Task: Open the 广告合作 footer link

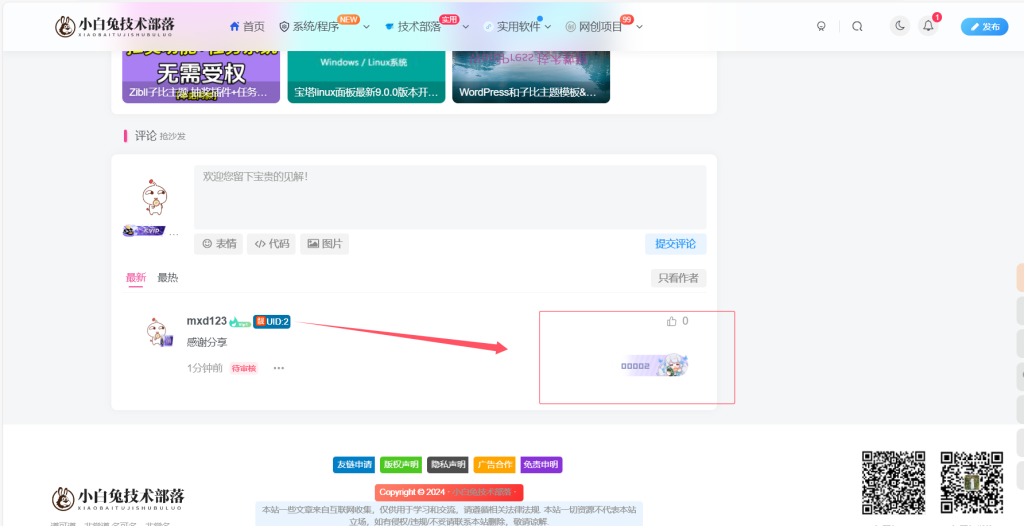Action: click(494, 465)
